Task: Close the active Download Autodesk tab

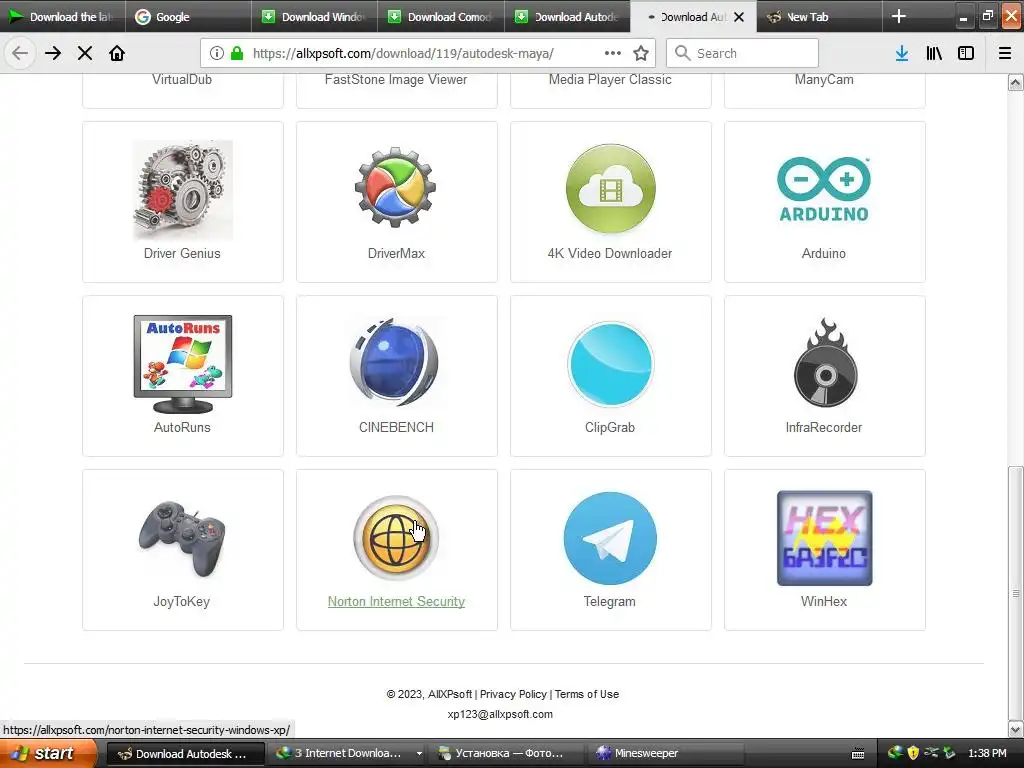Action: [739, 17]
